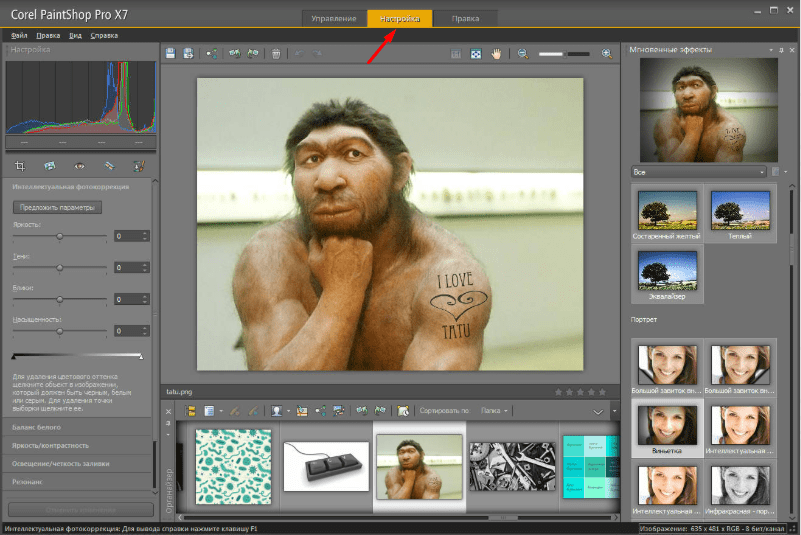Set rating with the fifth star

602,392
